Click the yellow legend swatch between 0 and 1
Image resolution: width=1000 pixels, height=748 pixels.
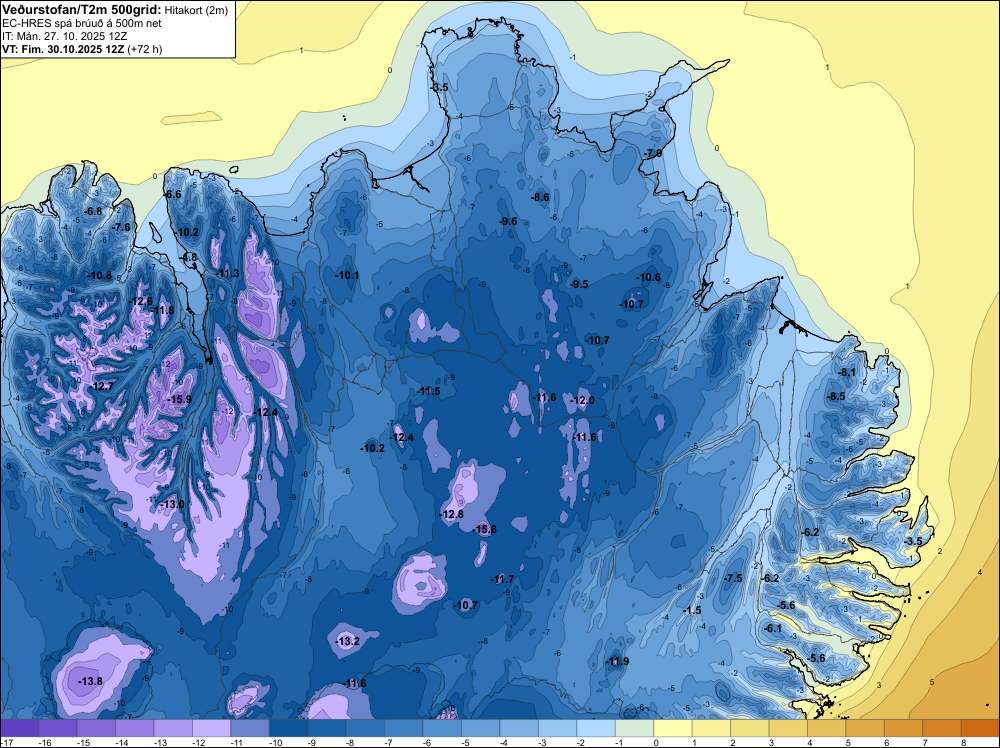[x=673, y=728]
